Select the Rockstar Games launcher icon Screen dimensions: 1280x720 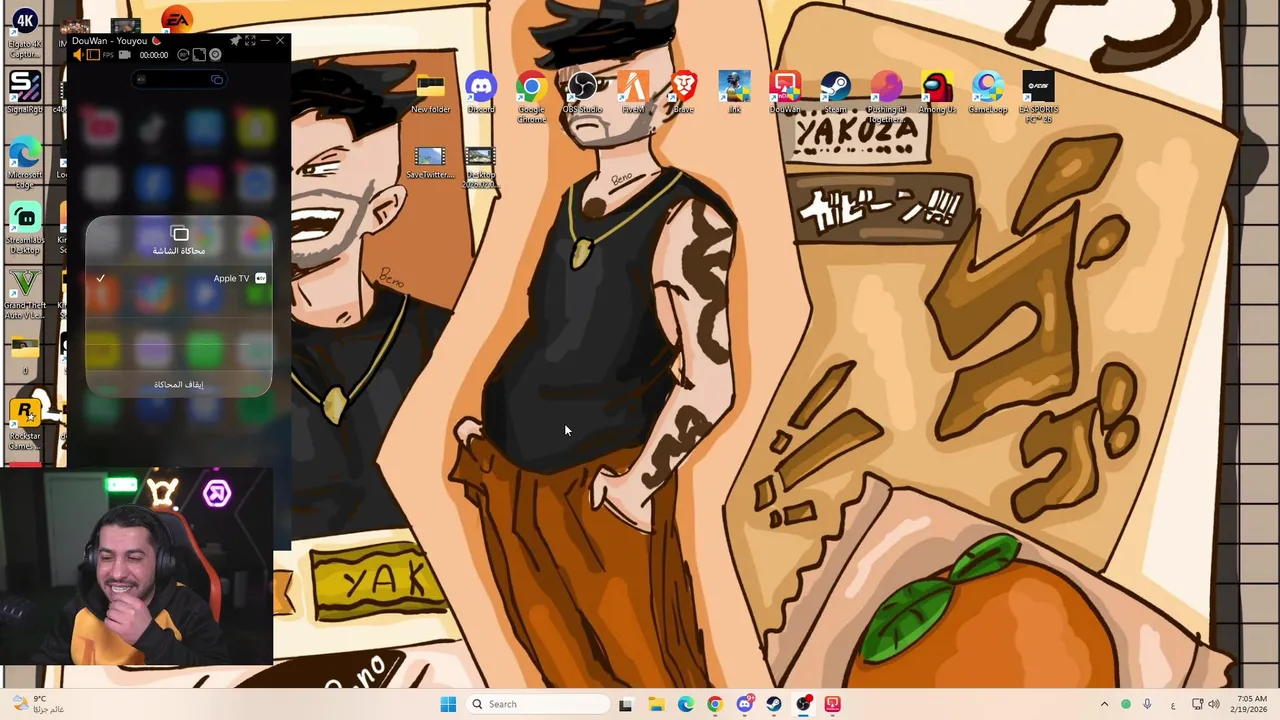[25, 424]
